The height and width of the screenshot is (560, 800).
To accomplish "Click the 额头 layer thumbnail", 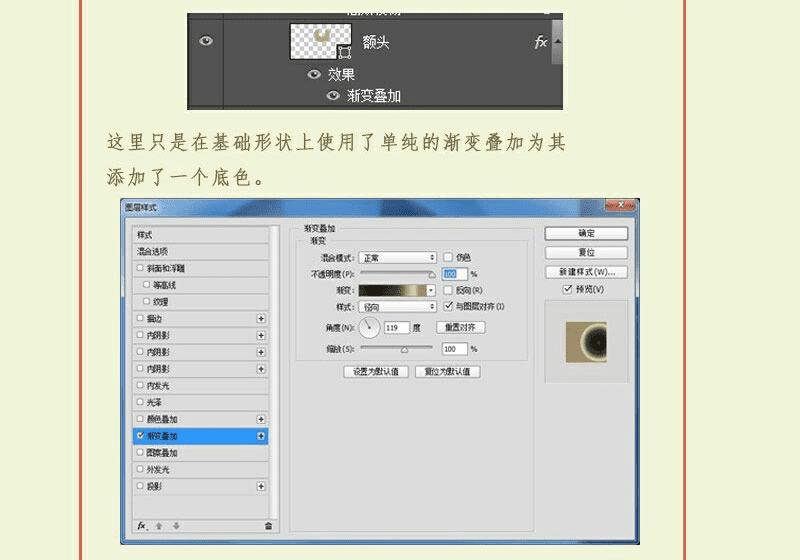I will pyautogui.click(x=320, y=41).
